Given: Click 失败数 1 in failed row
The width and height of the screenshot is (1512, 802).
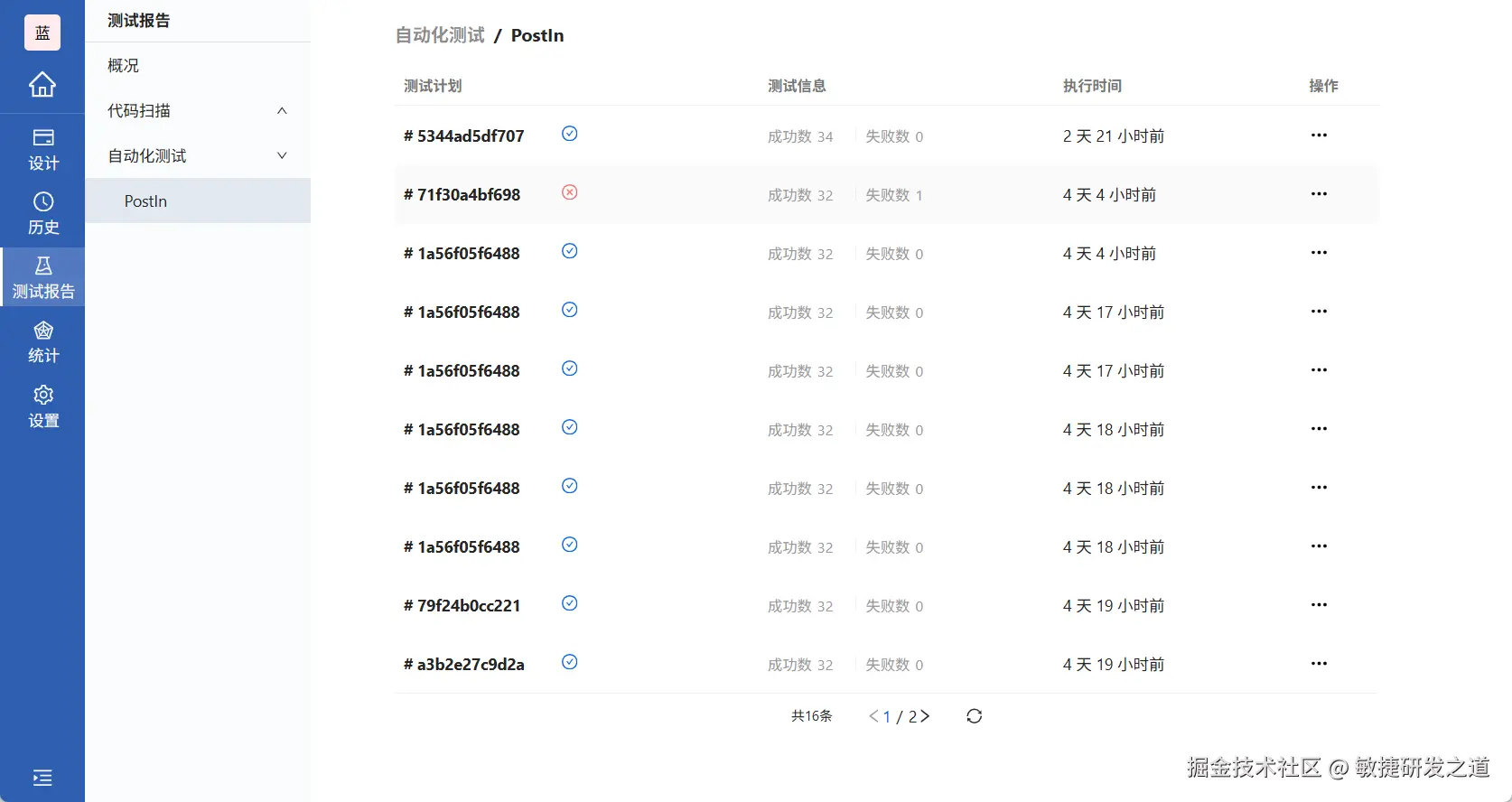Looking at the screenshot, I should point(894,195).
